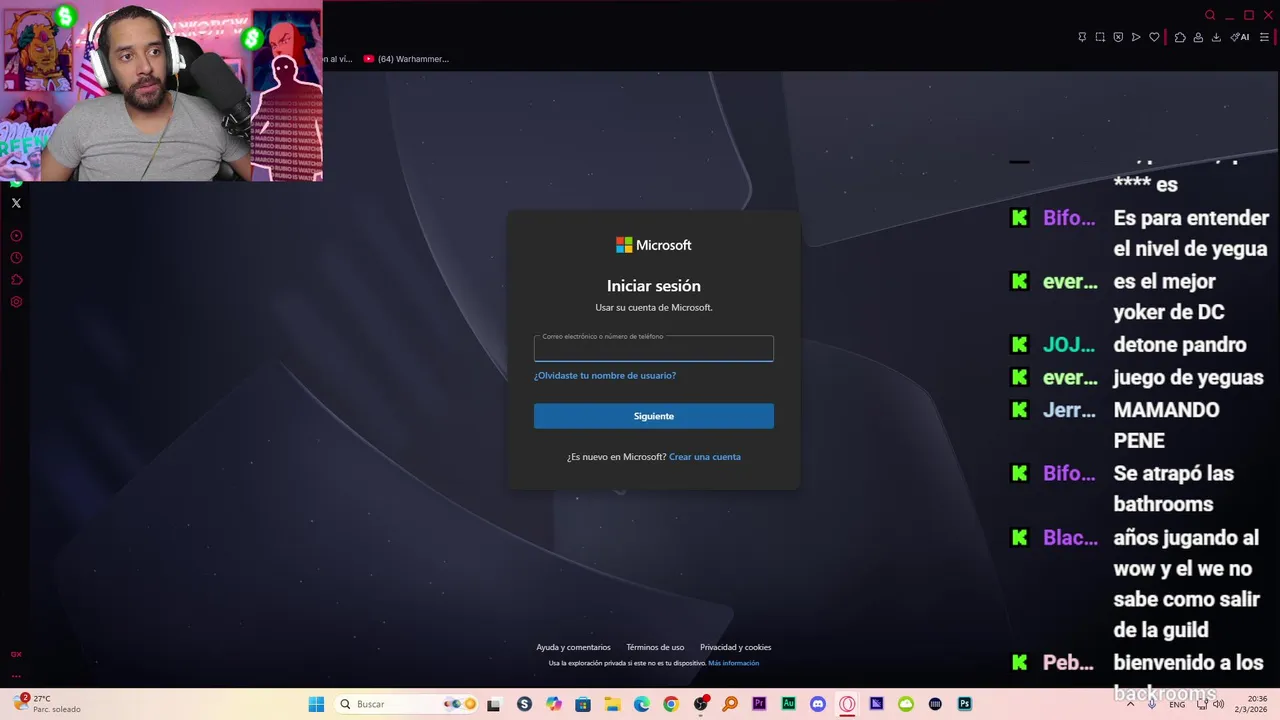Click the '¿Olvidaste tu nombre de usuario?' link
The height and width of the screenshot is (720, 1280).
[605, 376]
